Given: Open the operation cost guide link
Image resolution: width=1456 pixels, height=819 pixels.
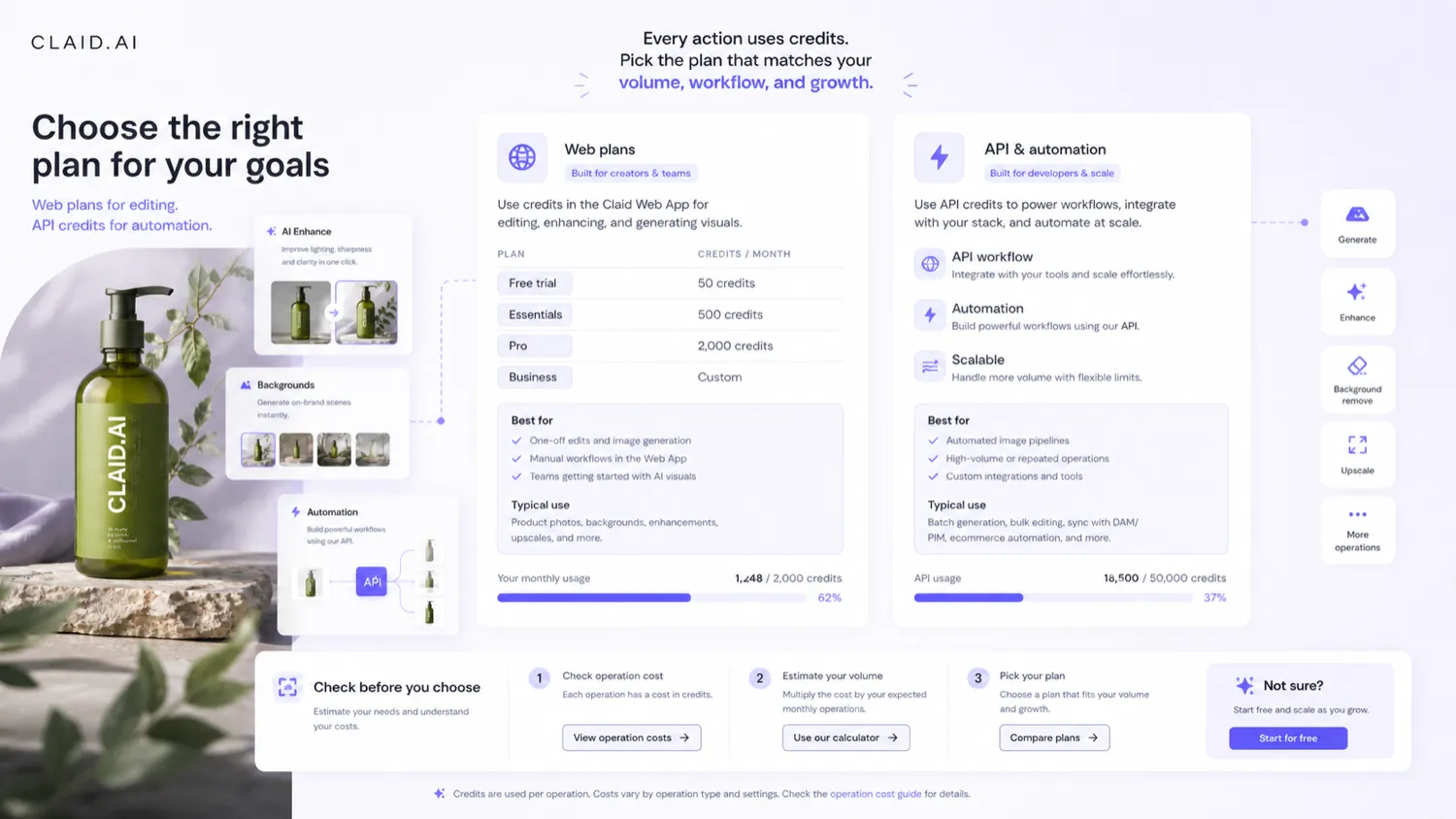Looking at the screenshot, I should [876, 794].
